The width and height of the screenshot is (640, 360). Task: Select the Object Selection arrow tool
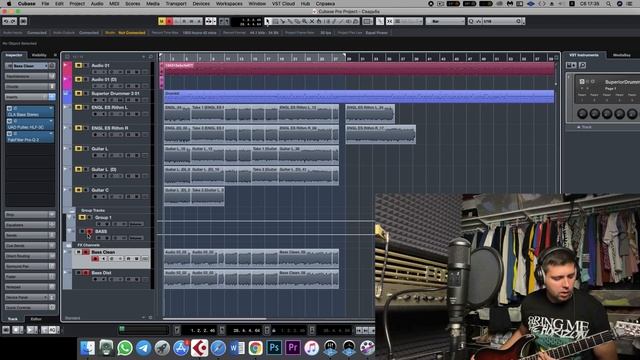tap(268, 21)
